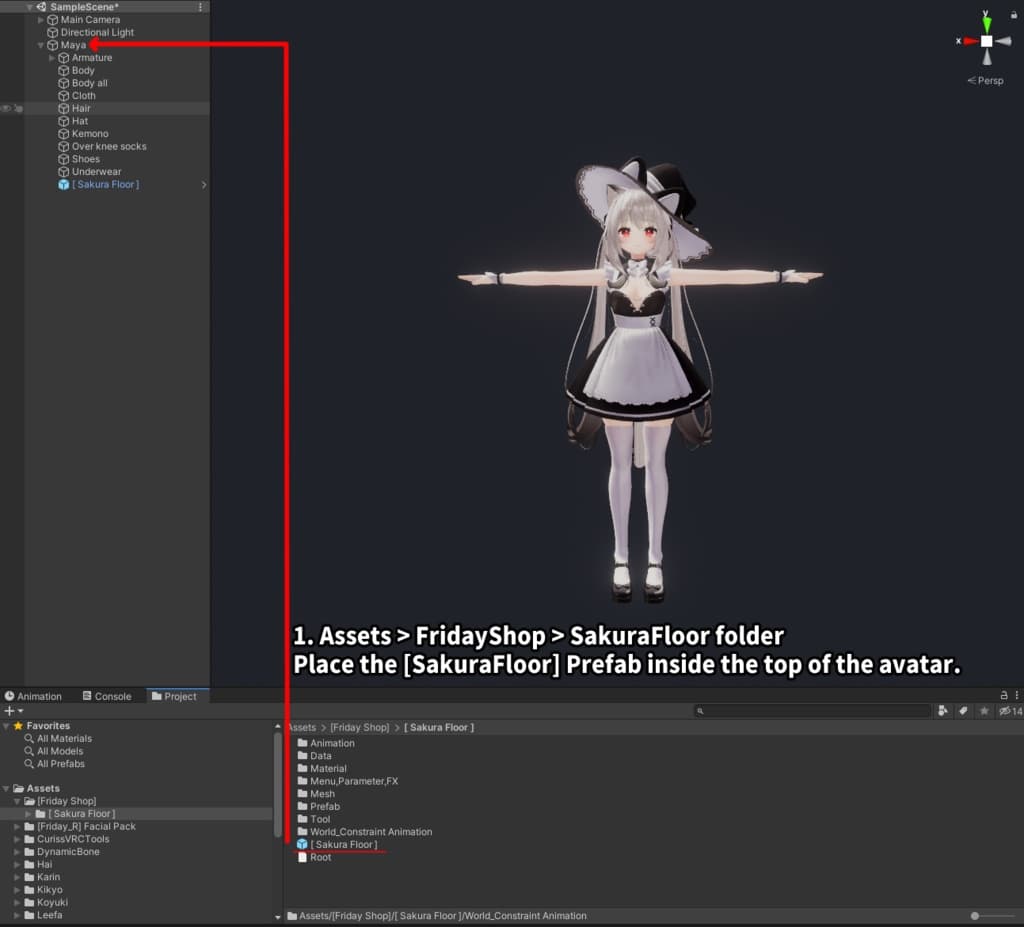Collapse the Assets folder tree

pyautogui.click(x=6, y=789)
